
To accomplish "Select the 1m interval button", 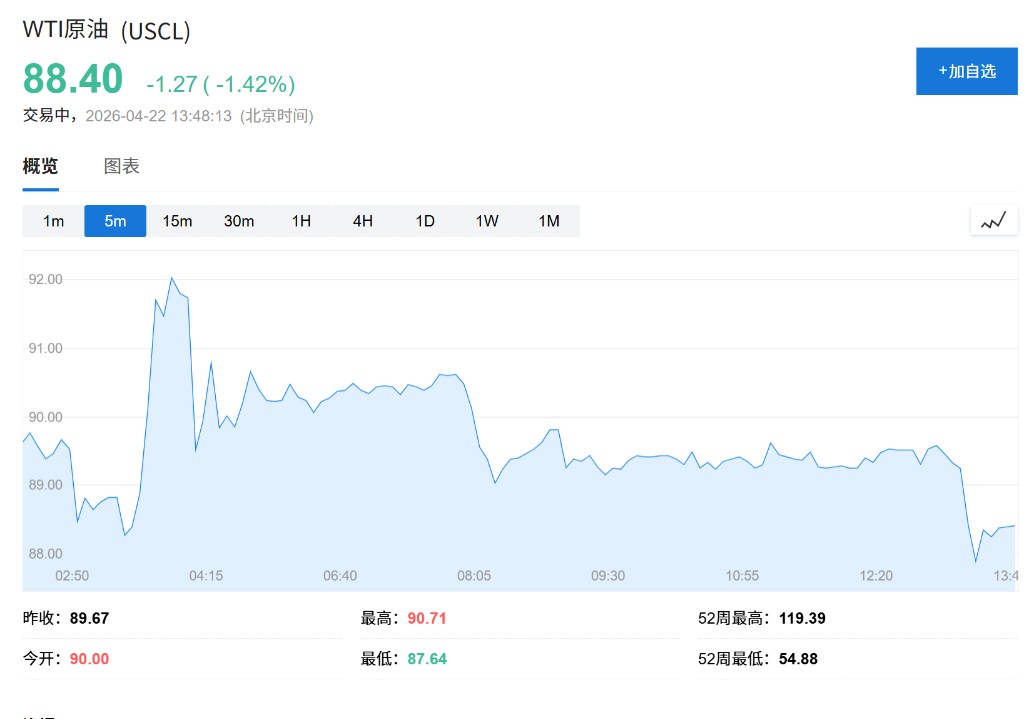I will (53, 221).
